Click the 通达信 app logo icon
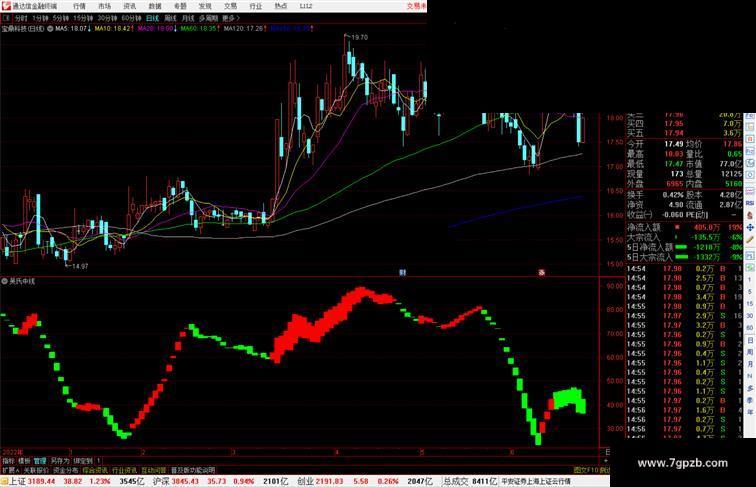Screen dimensions: 756x487 (6, 6)
